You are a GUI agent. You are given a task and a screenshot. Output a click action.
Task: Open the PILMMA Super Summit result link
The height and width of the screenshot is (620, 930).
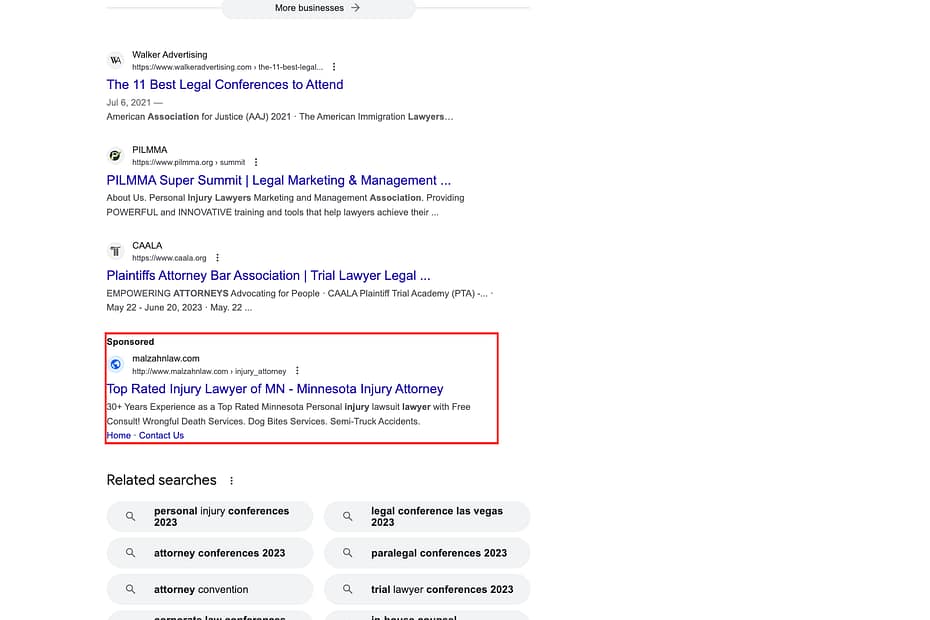[x=279, y=180]
